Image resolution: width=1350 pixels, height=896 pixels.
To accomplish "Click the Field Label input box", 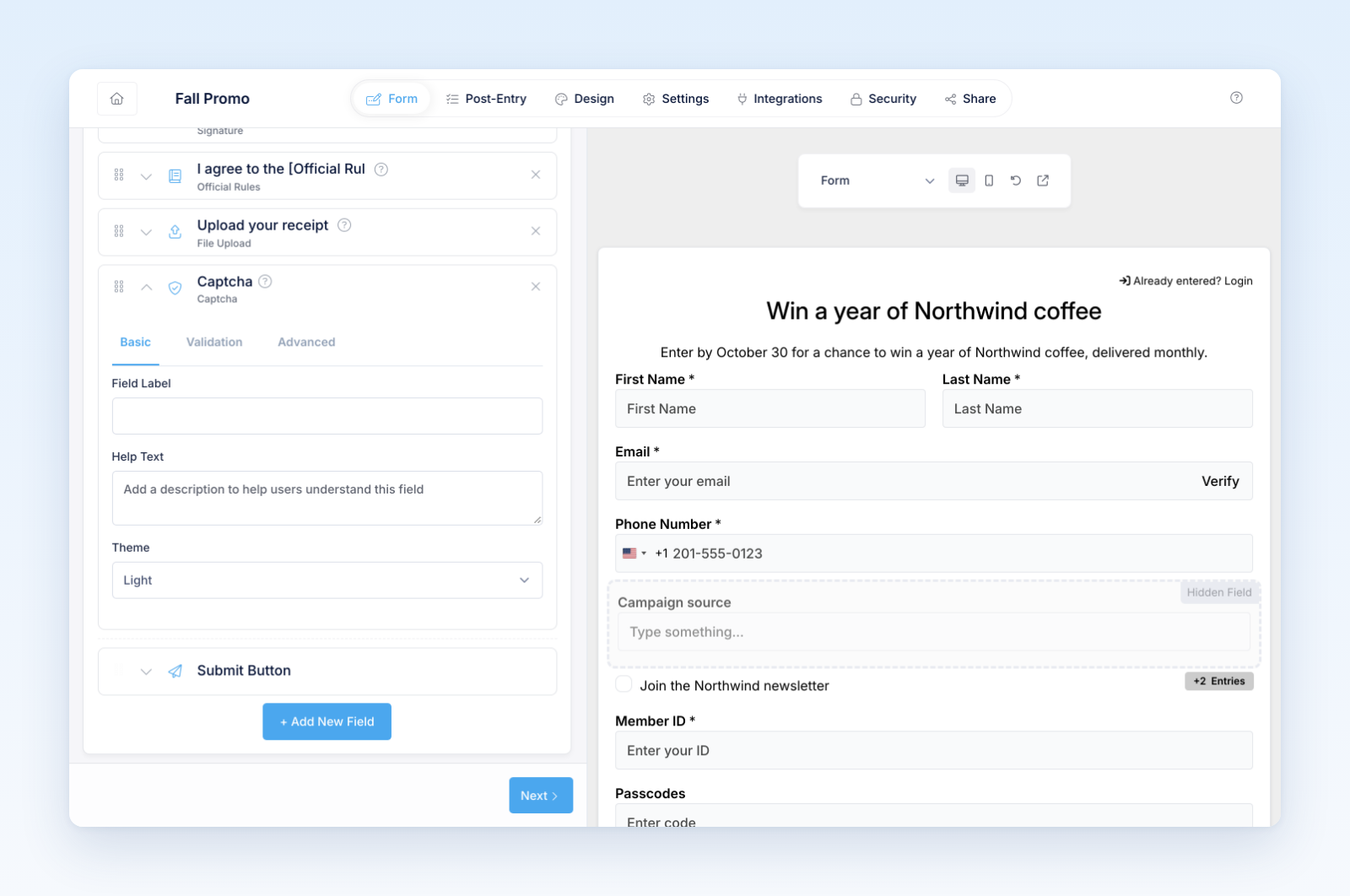I will tap(327, 416).
